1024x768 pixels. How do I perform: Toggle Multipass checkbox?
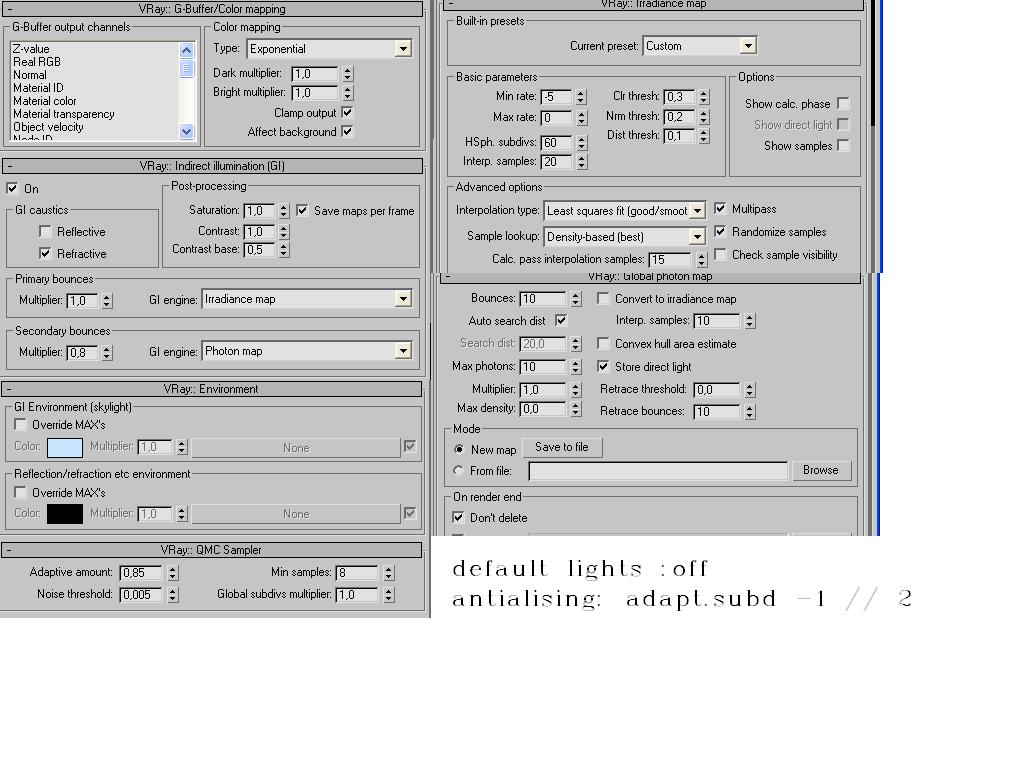(720, 208)
